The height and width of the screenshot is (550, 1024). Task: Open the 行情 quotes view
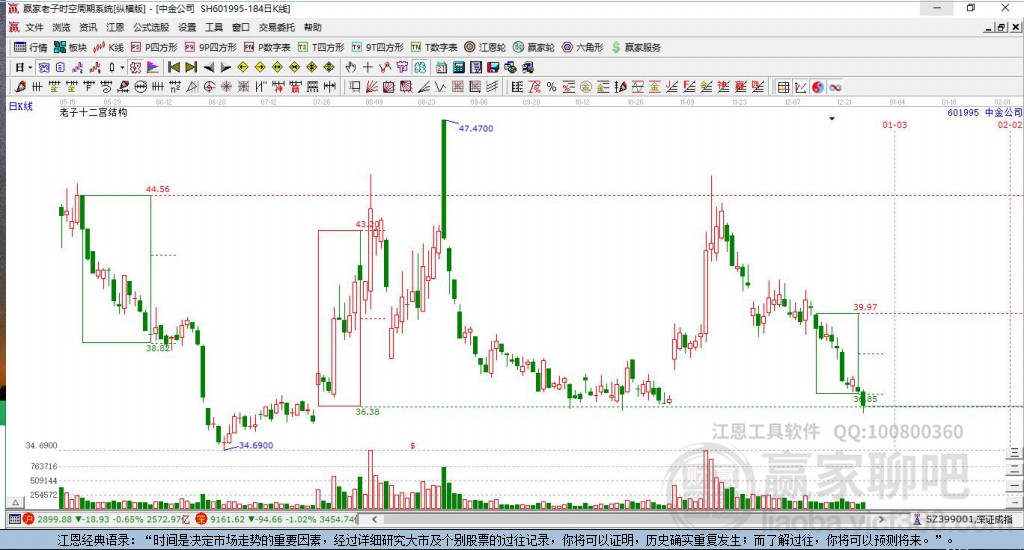[31, 47]
